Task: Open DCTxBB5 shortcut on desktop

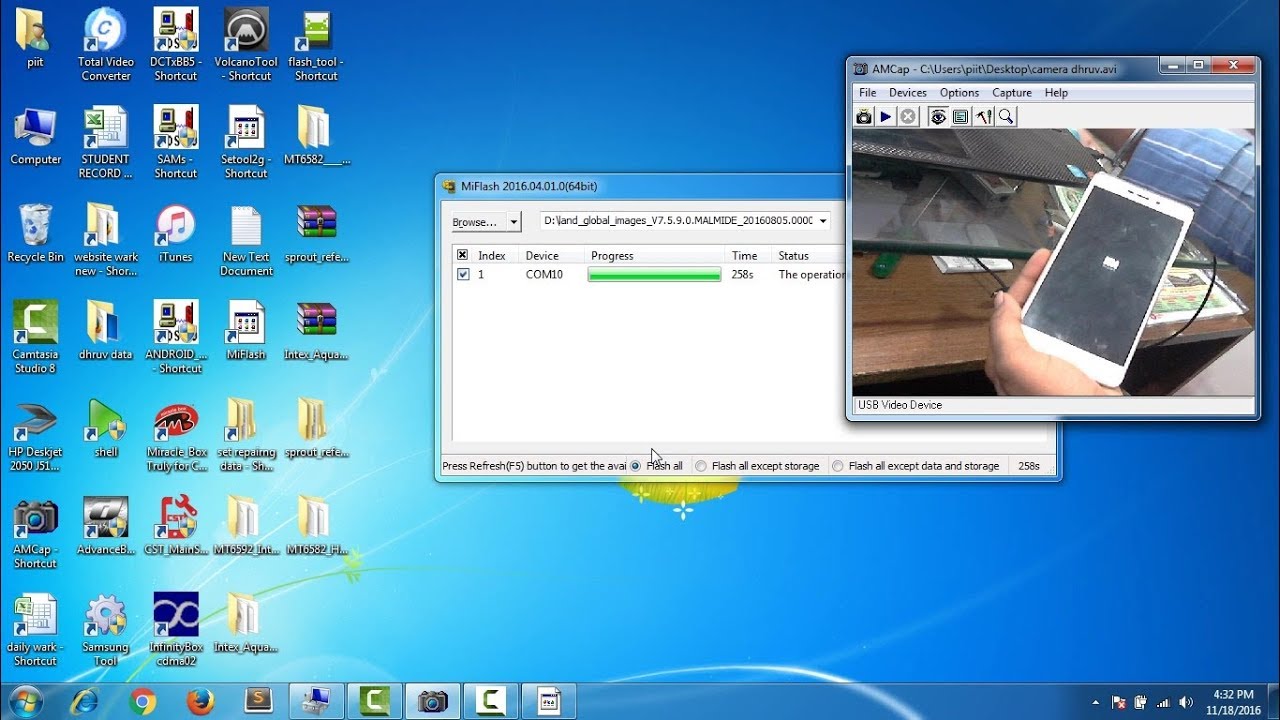Action: tap(176, 44)
